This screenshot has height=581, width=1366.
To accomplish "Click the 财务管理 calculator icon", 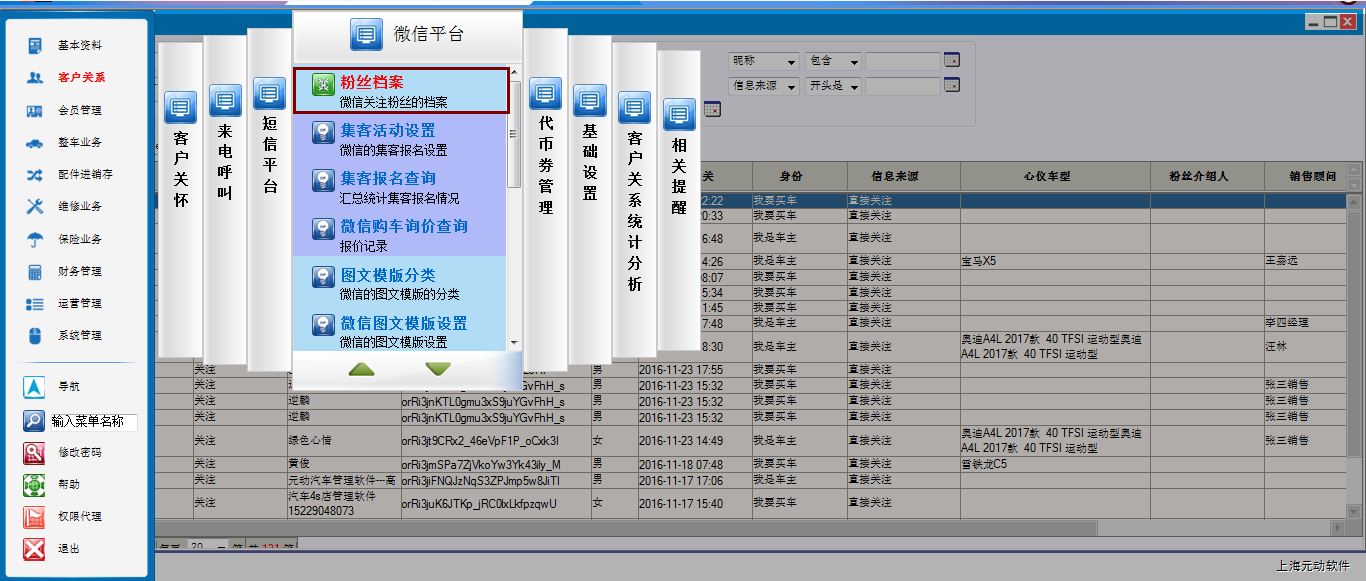I will (x=35, y=271).
